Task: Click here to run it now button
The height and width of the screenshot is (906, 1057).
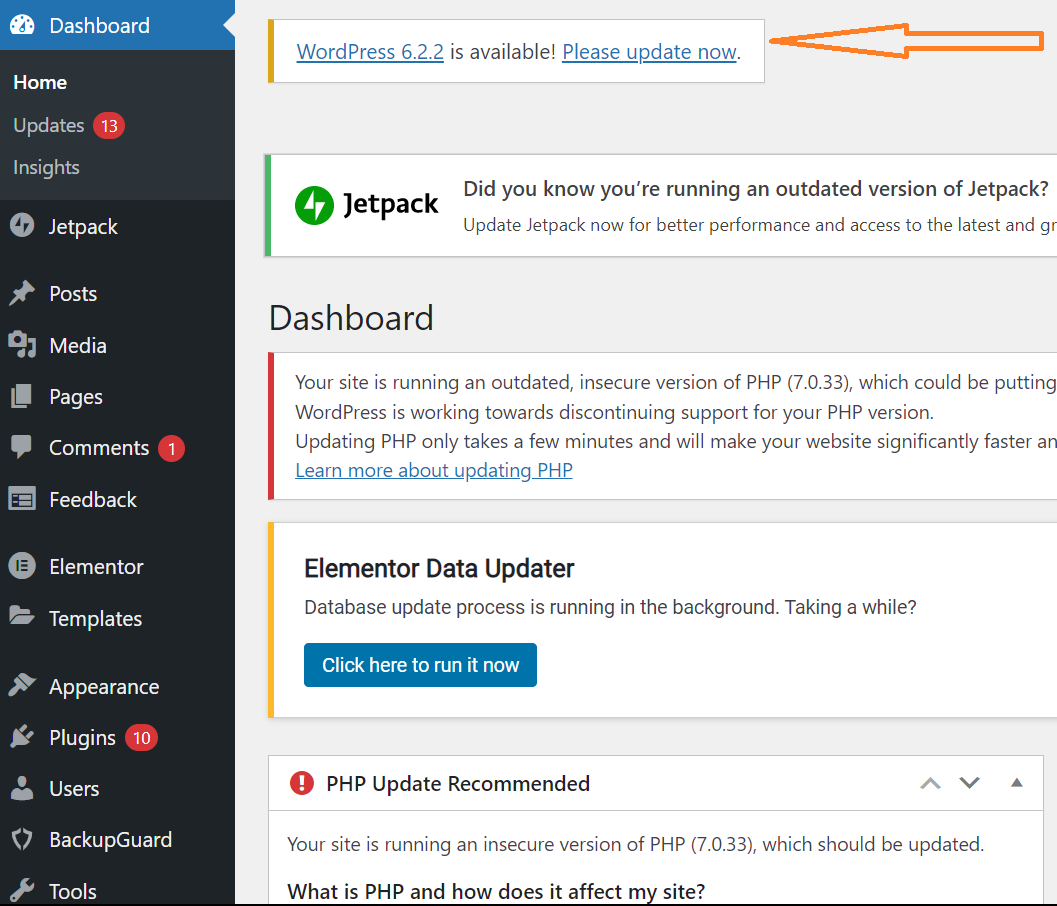Action: tap(420, 665)
